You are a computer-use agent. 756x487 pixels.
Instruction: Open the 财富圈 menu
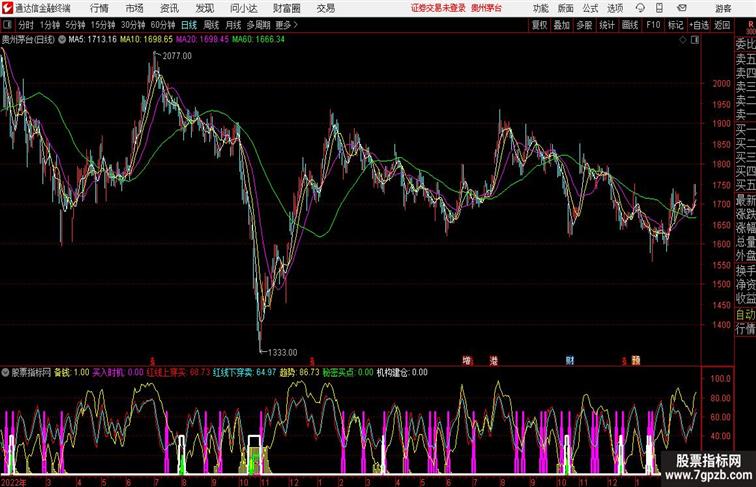click(286, 8)
